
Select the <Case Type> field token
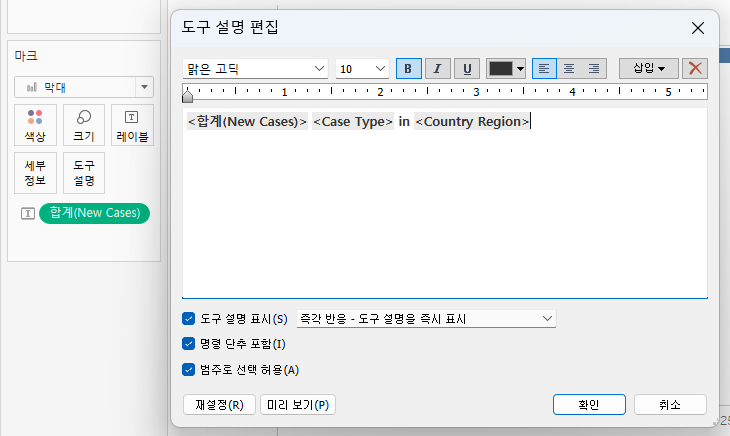coord(353,121)
